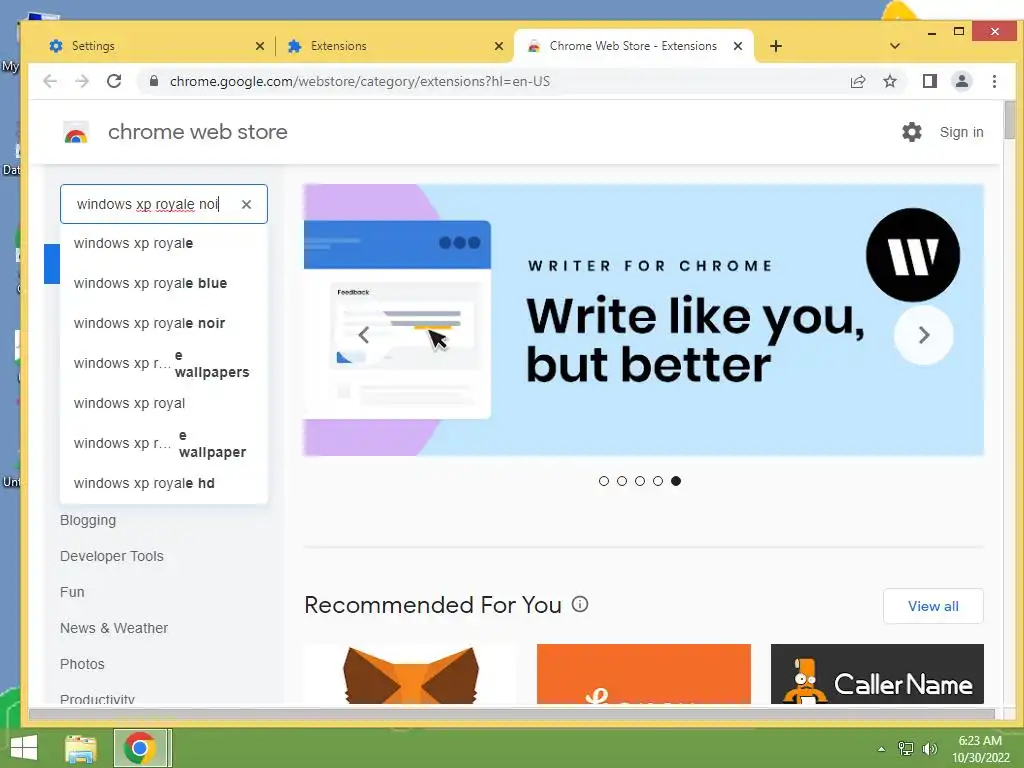Select the third carousel dot
The width and height of the screenshot is (1024, 768).
click(640, 481)
